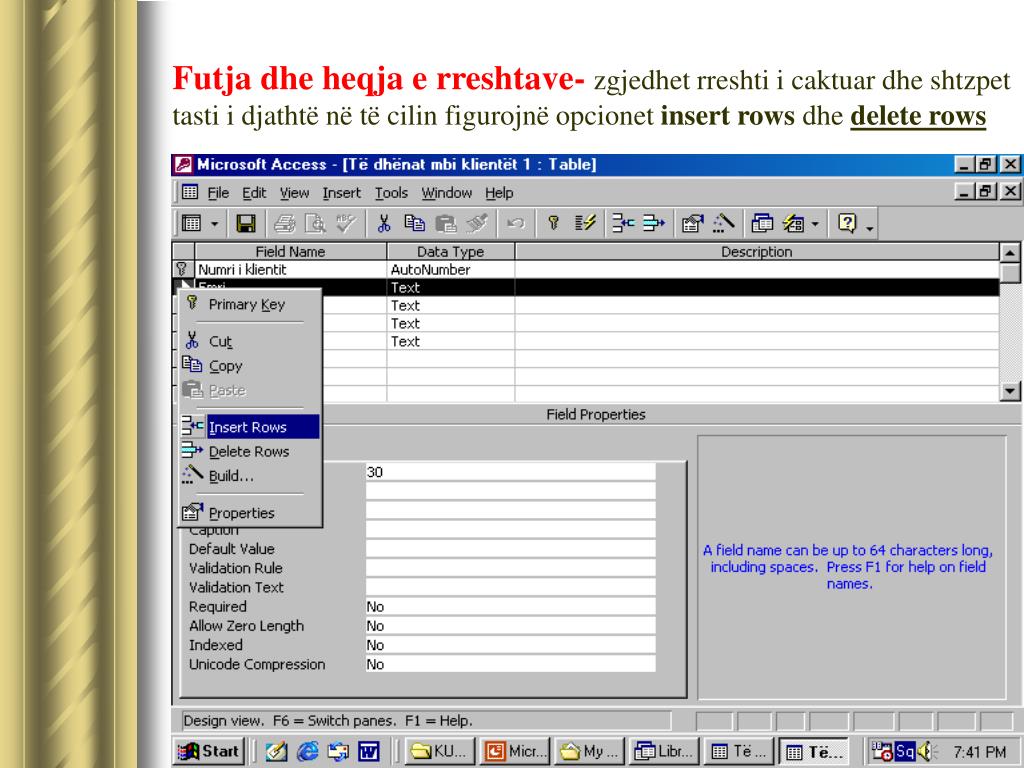Click the Indexed property value No
Viewport: 1024px width, 768px height.
click(510, 645)
